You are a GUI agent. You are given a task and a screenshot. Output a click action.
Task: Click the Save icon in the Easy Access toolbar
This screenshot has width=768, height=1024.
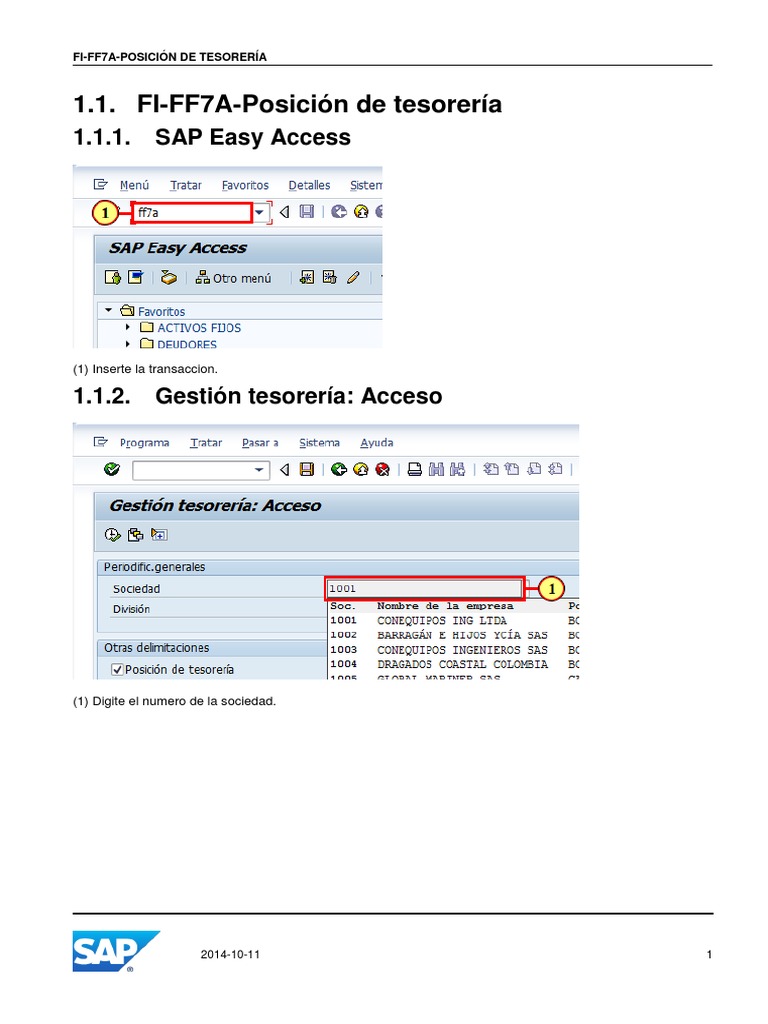307,212
